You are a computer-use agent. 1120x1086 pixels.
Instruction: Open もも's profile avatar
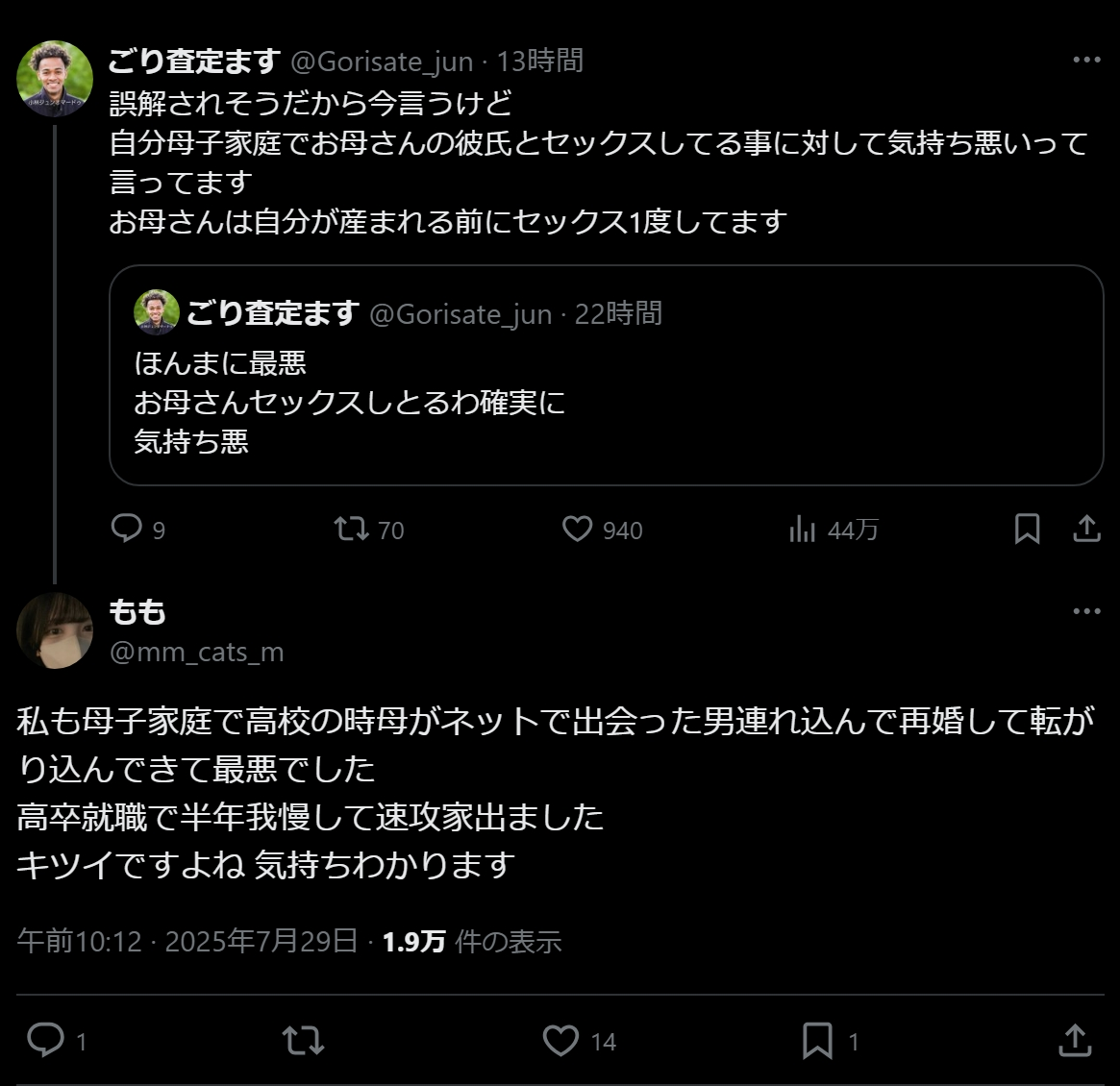[55, 630]
